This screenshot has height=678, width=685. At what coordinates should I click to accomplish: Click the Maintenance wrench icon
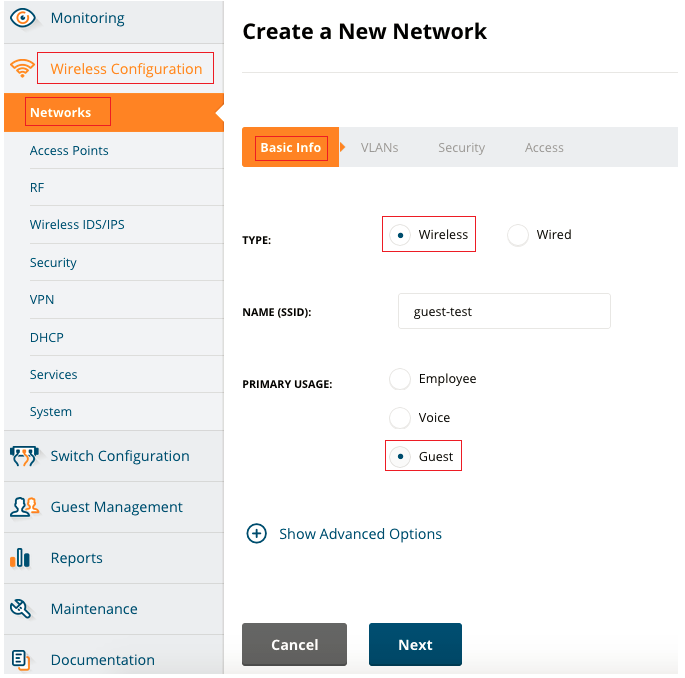coord(21,609)
